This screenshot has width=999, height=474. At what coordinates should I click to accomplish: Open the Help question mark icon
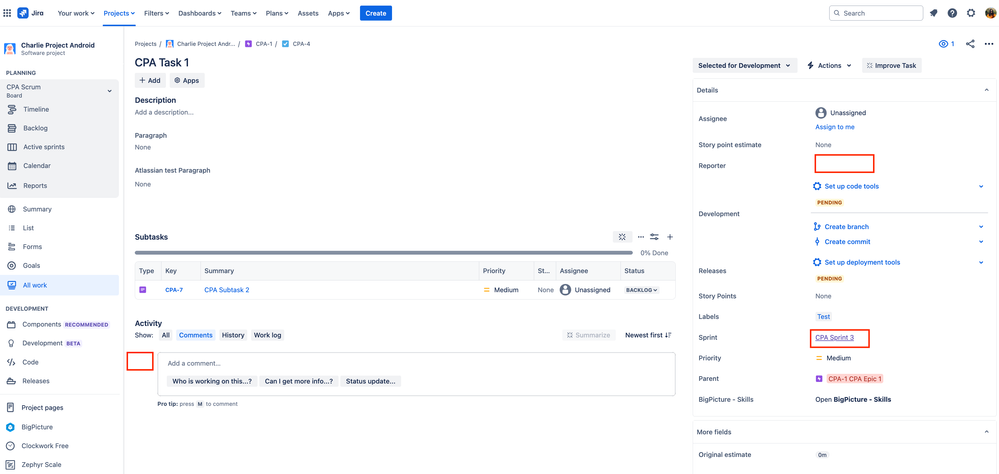(x=952, y=13)
